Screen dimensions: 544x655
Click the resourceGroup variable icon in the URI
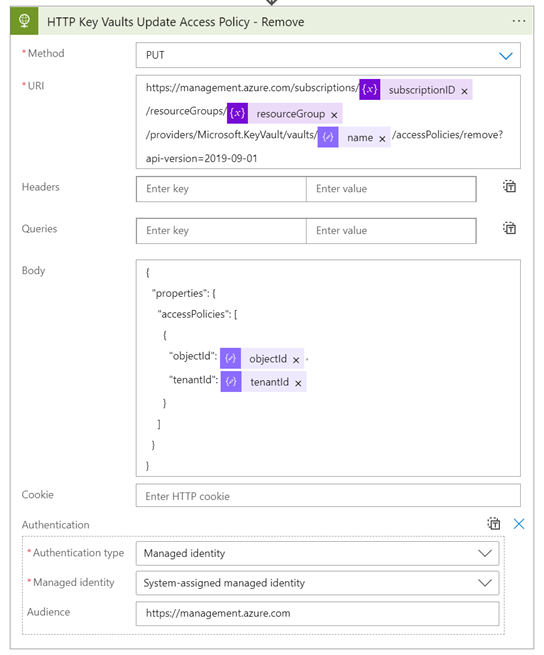[237, 113]
